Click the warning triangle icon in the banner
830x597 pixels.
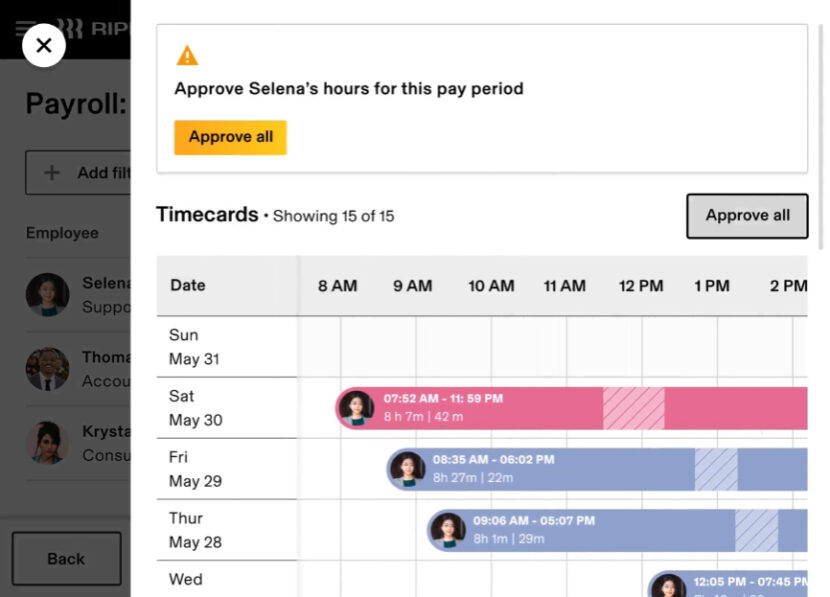[186, 55]
